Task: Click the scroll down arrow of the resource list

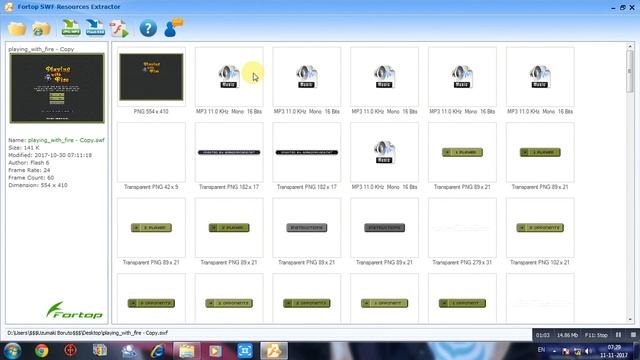Action: click(630, 319)
